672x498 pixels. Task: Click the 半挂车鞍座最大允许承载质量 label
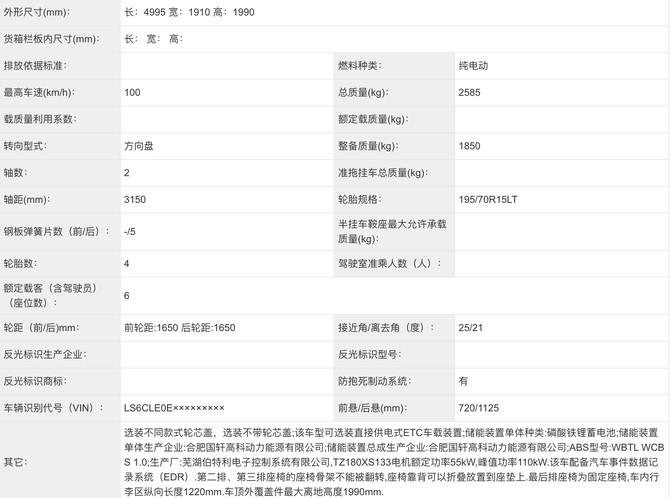(x=392, y=231)
